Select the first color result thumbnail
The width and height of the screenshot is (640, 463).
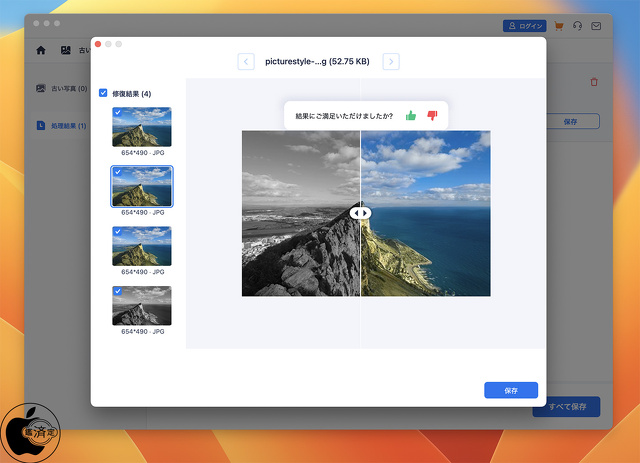pos(142,127)
